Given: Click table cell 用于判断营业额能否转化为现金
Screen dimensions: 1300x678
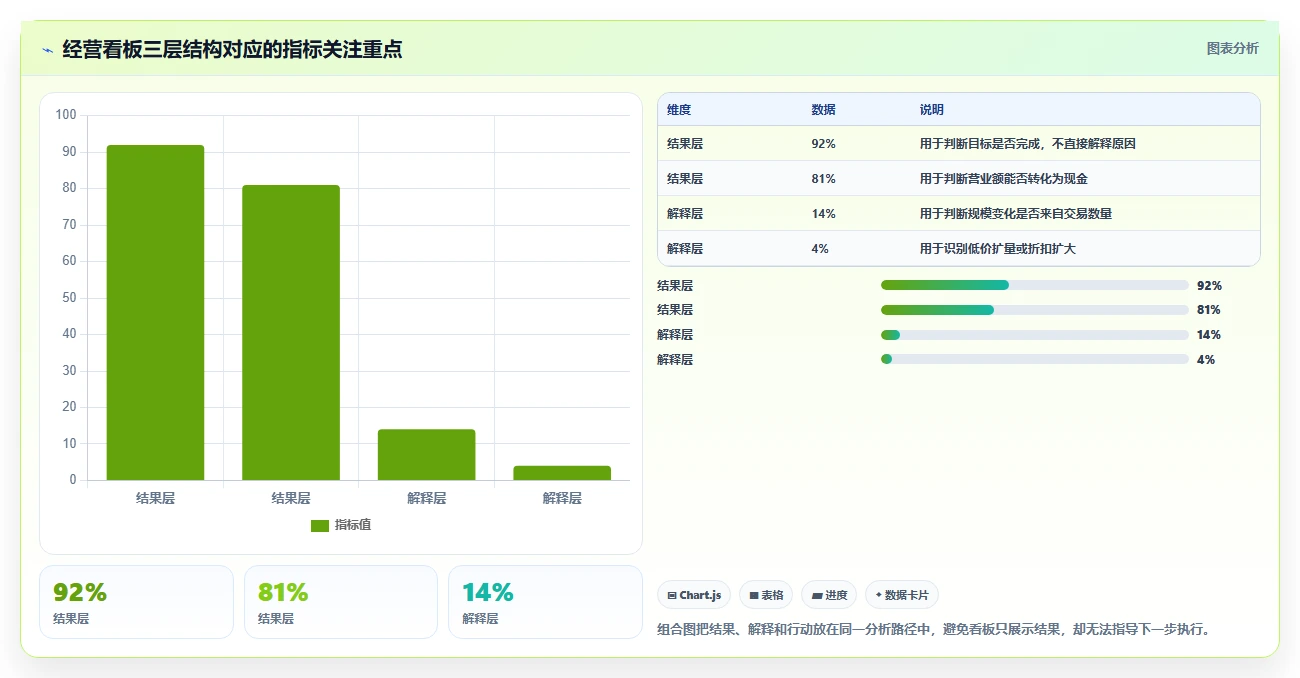Looking at the screenshot, I should click(1003, 179).
